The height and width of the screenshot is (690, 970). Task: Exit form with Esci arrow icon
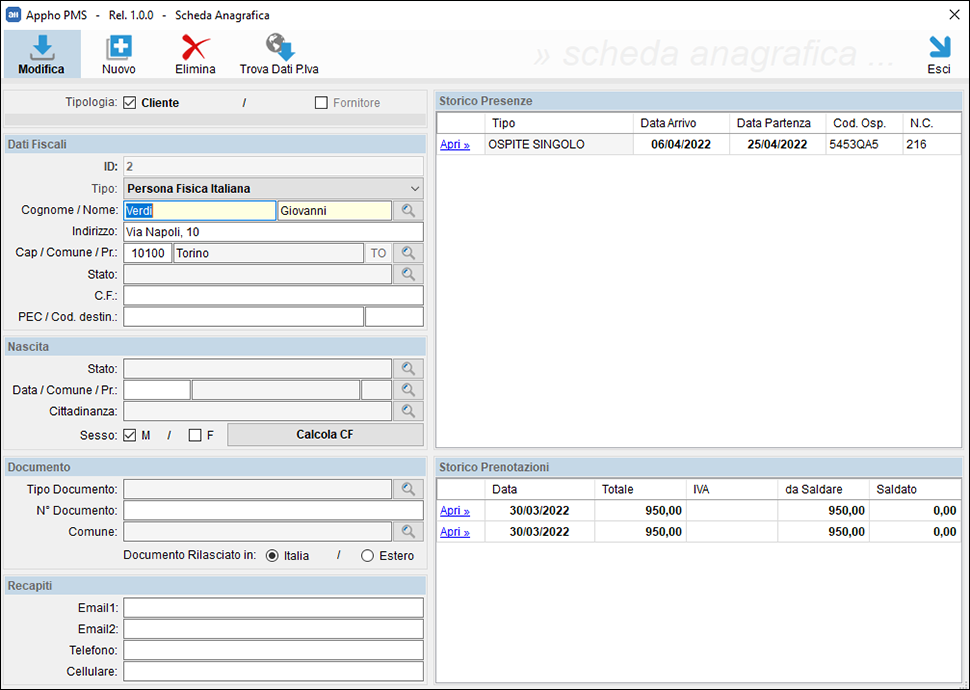tap(939, 47)
